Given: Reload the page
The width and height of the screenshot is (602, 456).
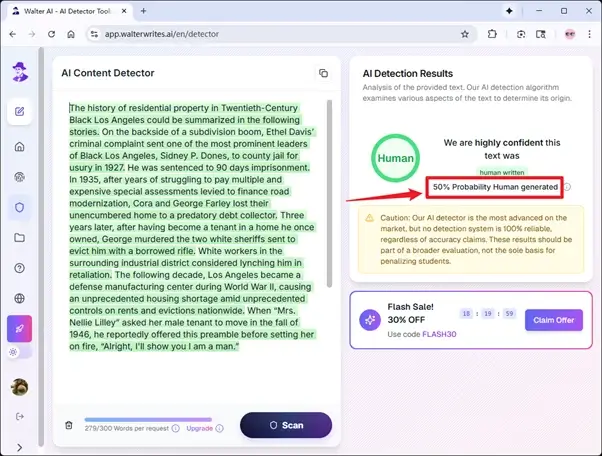Looking at the screenshot, I should (51, 34).
